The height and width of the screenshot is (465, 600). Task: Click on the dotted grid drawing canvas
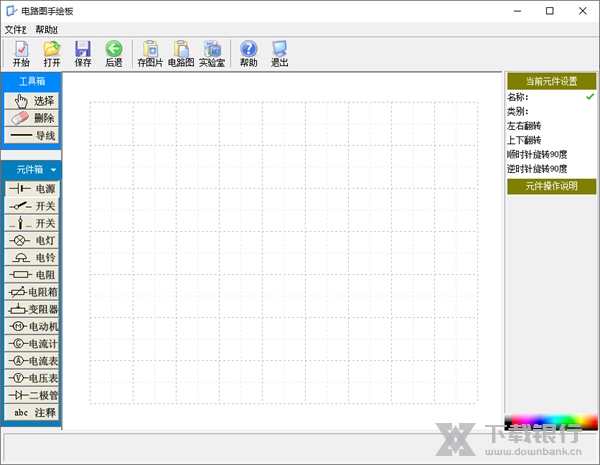coord(283,252)
